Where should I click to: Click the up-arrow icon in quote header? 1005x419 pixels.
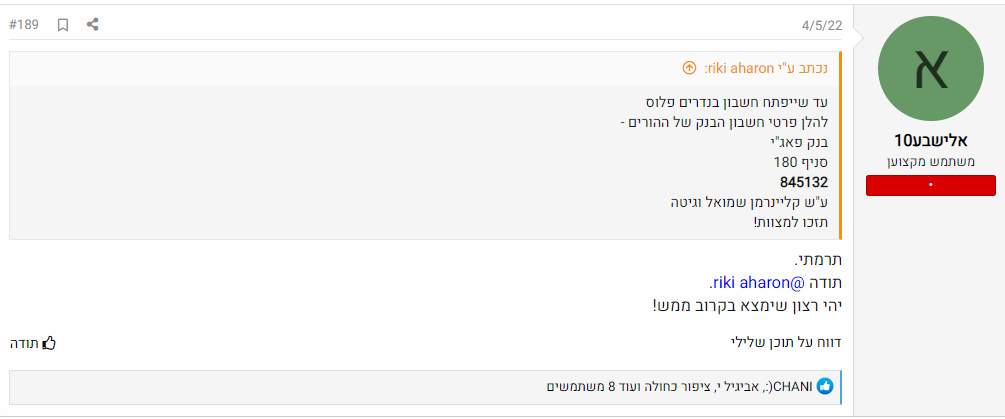[x=689, y=68]
